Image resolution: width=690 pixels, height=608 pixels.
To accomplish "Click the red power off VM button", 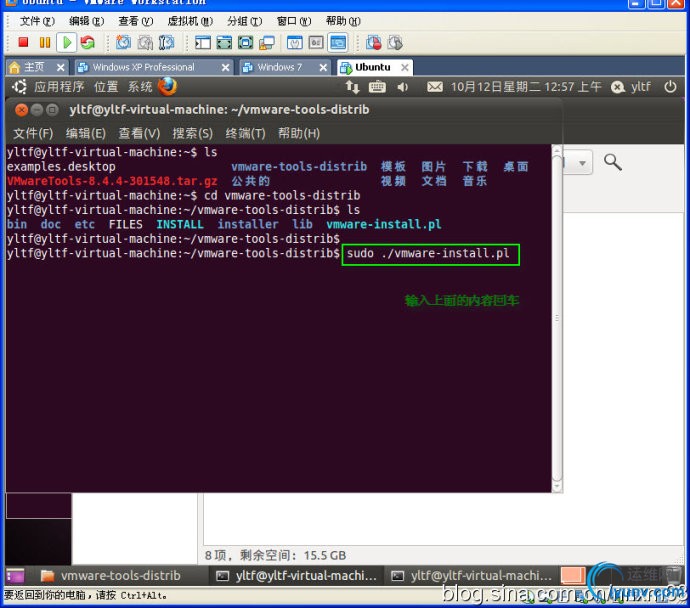I will tap(23, 42).
